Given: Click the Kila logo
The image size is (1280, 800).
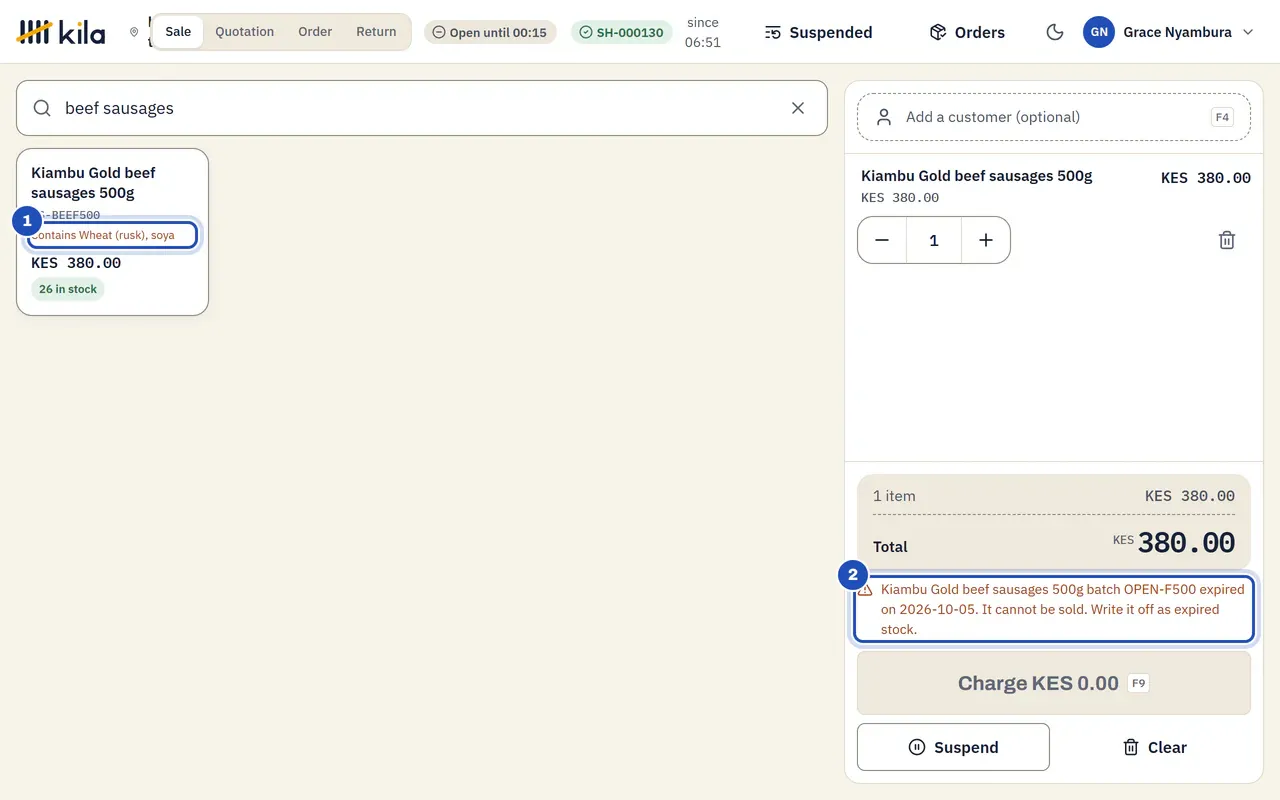Looking at the screenshot, I should (61, 32).
